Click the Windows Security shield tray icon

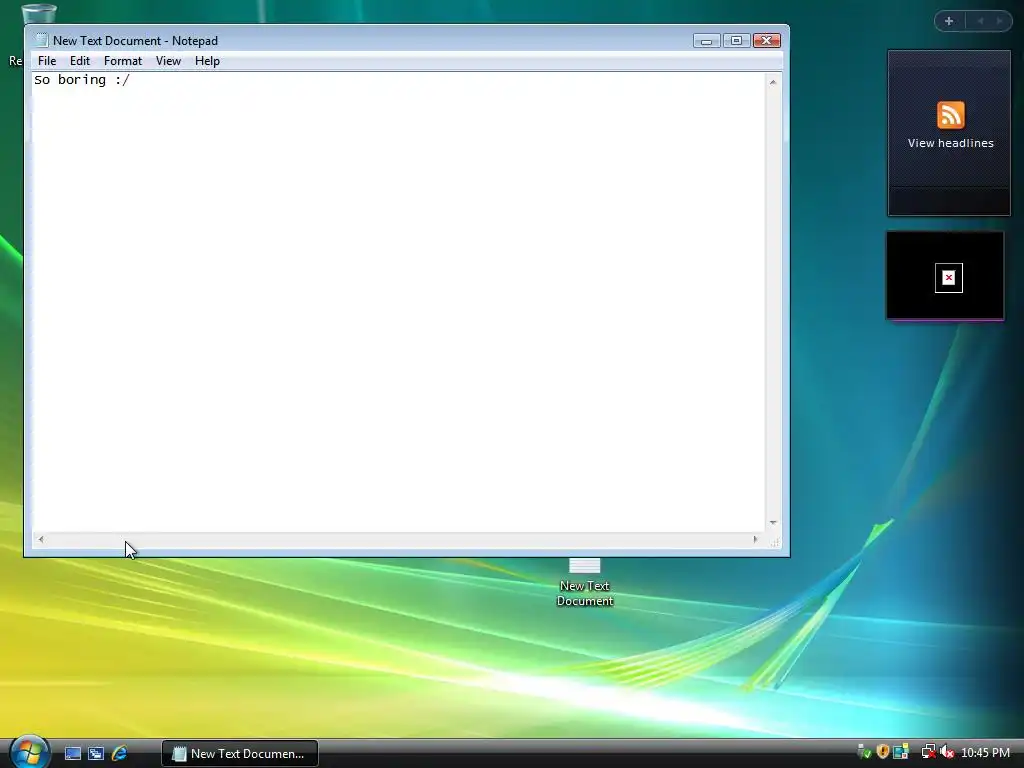click(x=882, y=752)
